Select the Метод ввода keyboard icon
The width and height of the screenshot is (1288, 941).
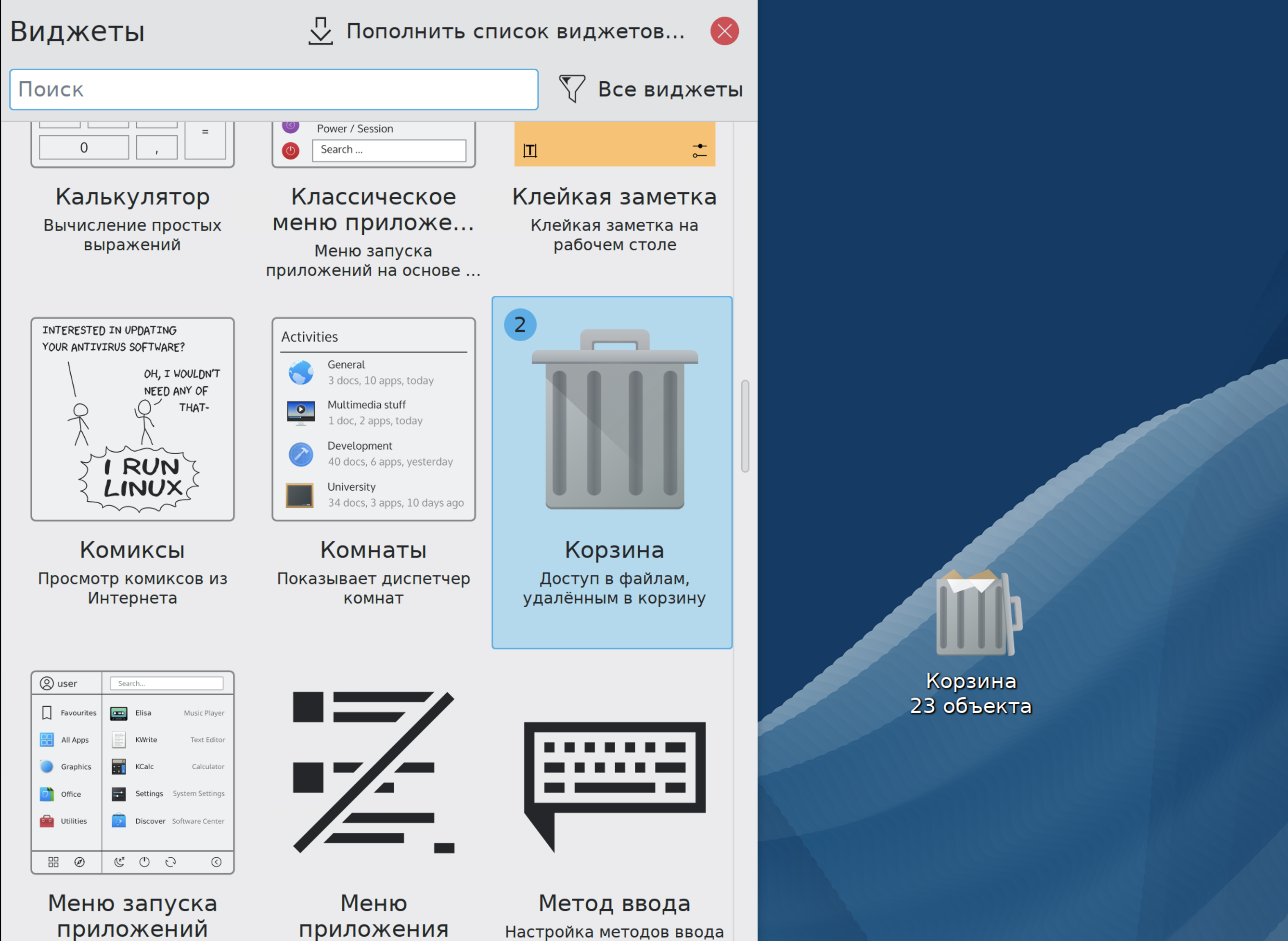[x=614, y=787]
